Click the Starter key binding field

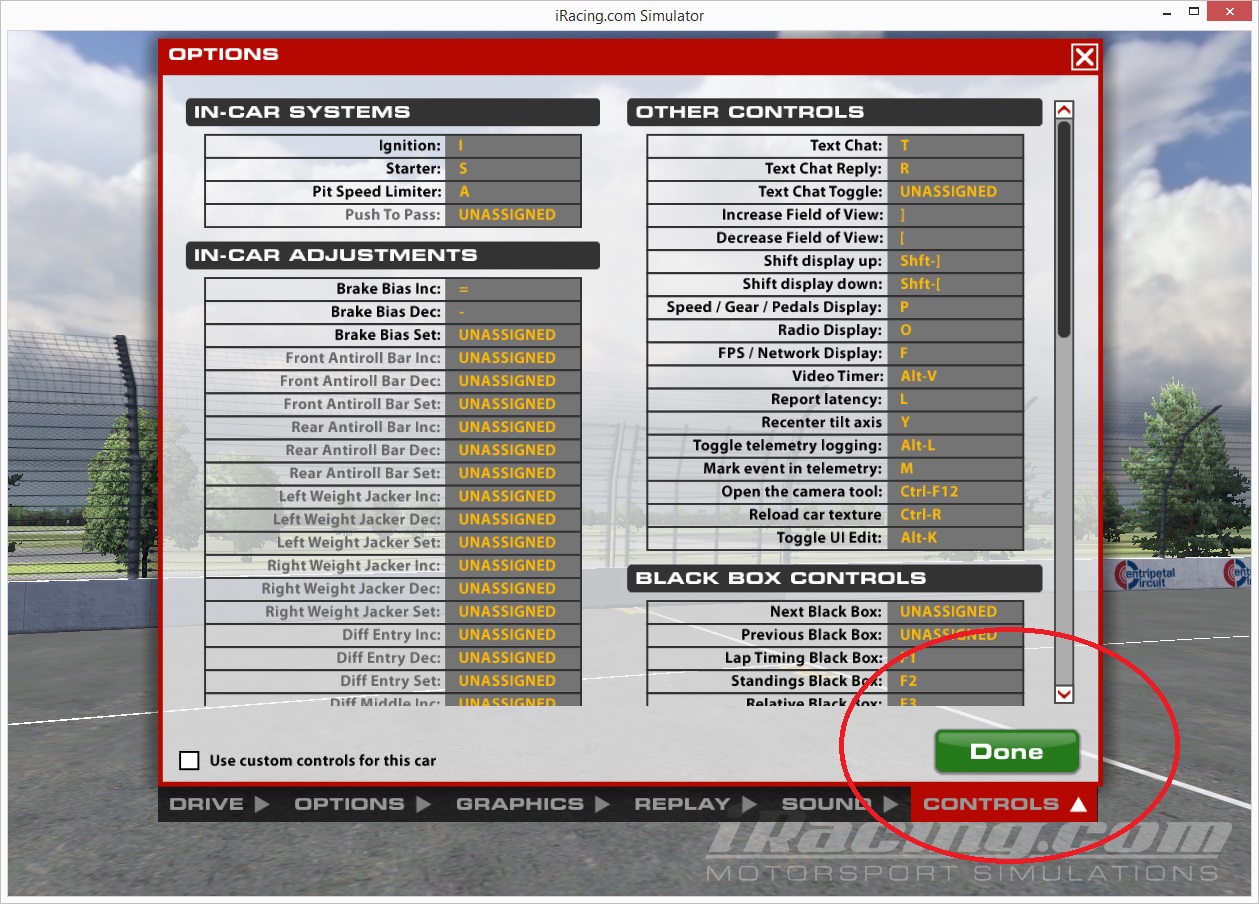(513, 169)
